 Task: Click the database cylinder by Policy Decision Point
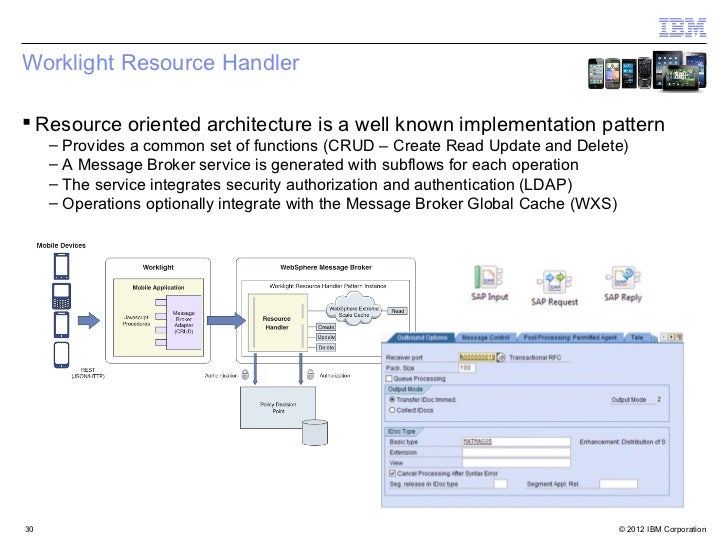click(x=315, y=432)
